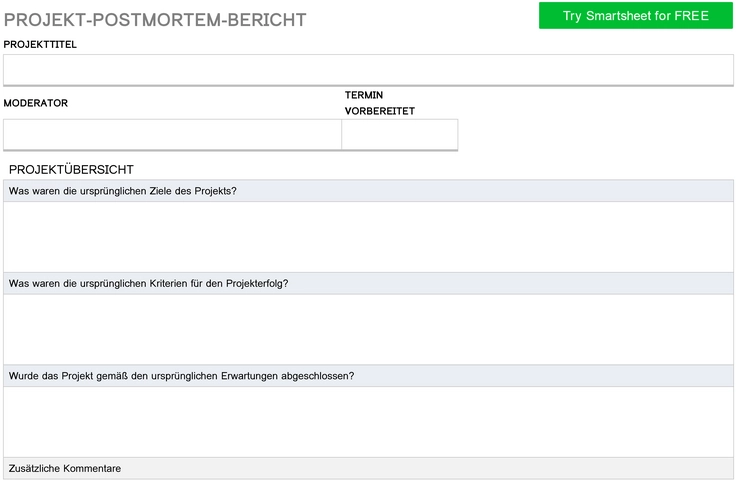Click the Try Smartsheet for FREE button
The width and height of the screenshot is (736, 481).
point(636,15)
